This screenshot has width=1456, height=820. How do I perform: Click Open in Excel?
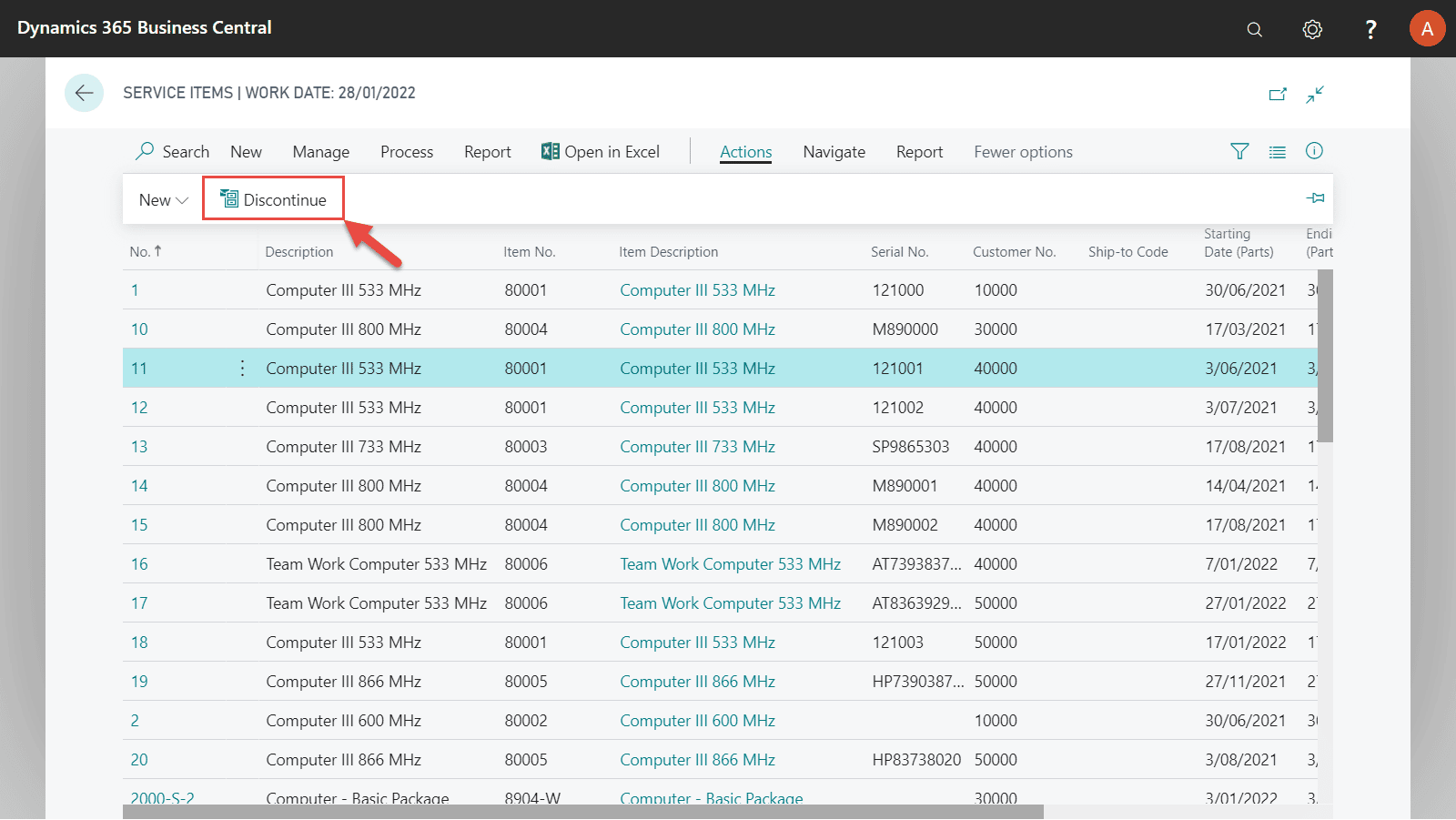[601, 152]
